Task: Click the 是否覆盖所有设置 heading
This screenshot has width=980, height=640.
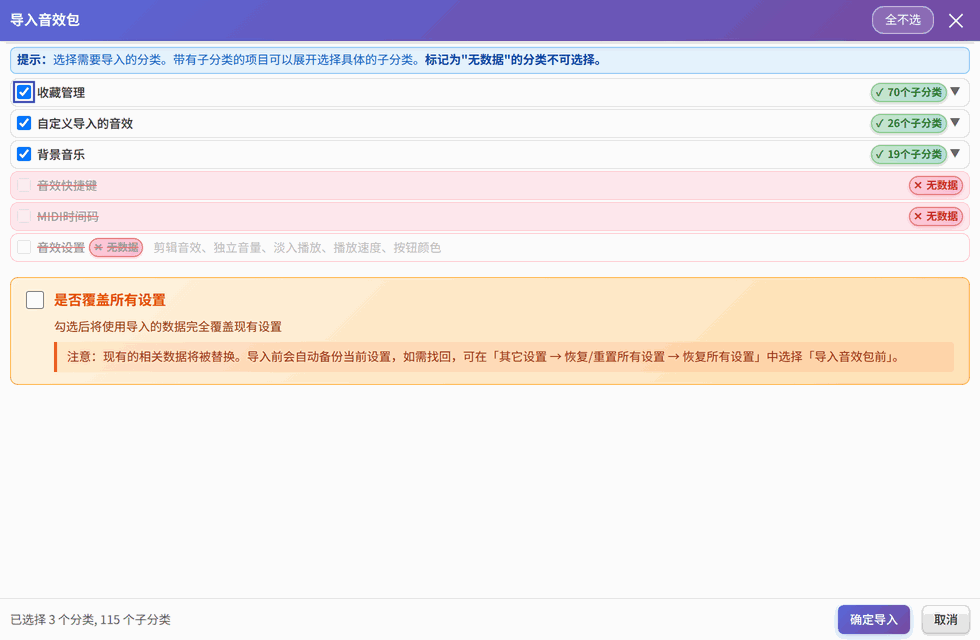Action: tap(110, 300)
